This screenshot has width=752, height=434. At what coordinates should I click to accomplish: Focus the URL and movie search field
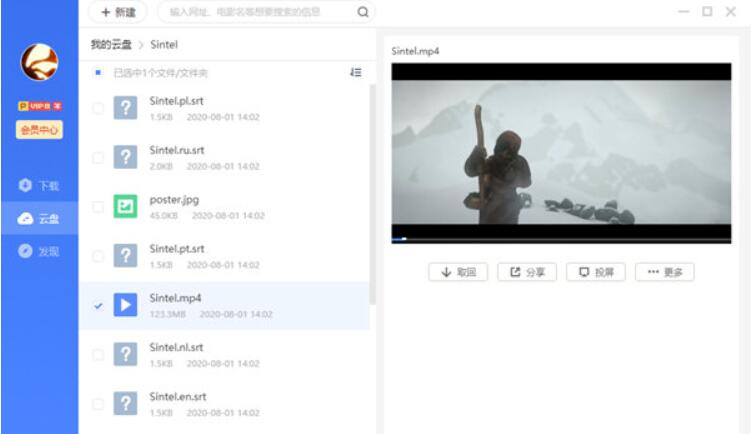257,12
